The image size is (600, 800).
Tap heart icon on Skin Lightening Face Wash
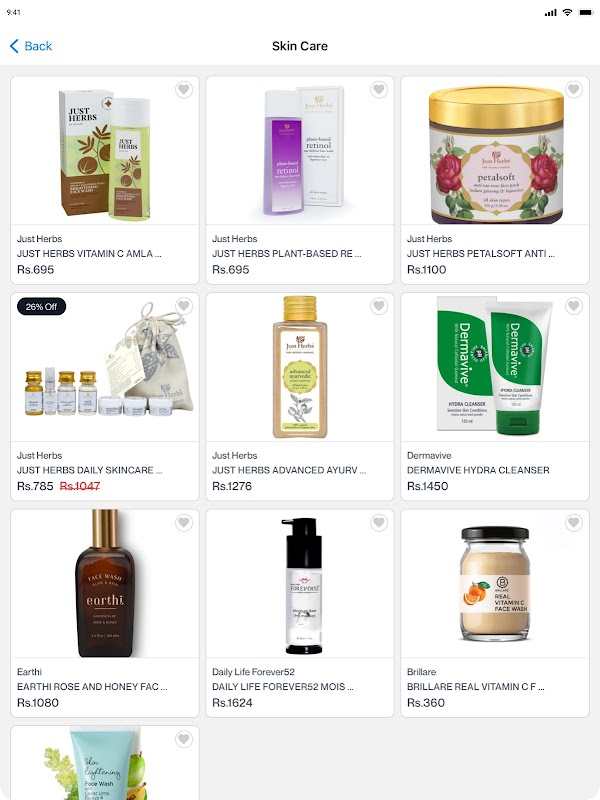pyautogui.click(x=184, y=739)
